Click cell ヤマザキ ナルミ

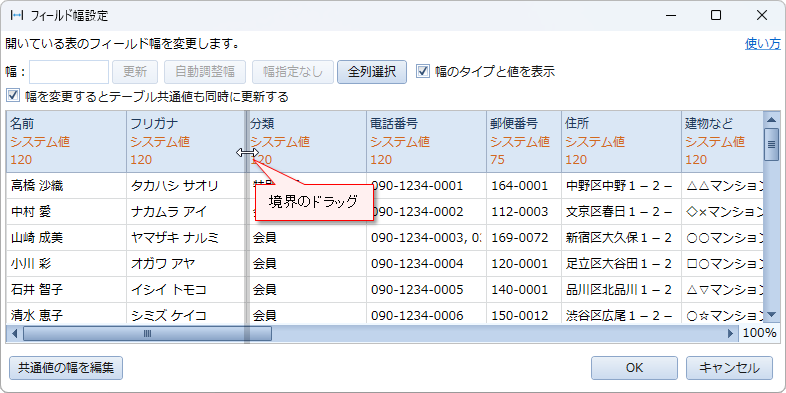point(185,238)
